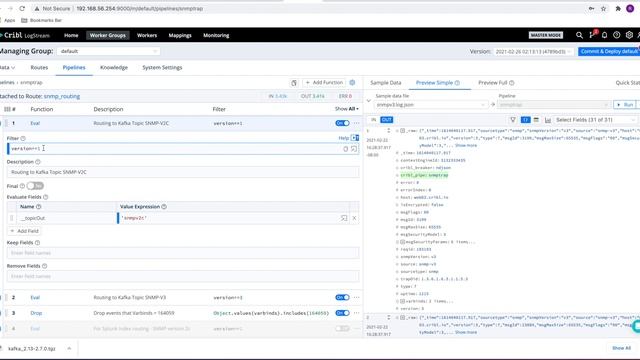The height and width of the screenshot is (360, 640).
Task: Expand varbinds items in event 1
Action: (x=402, y=301)
